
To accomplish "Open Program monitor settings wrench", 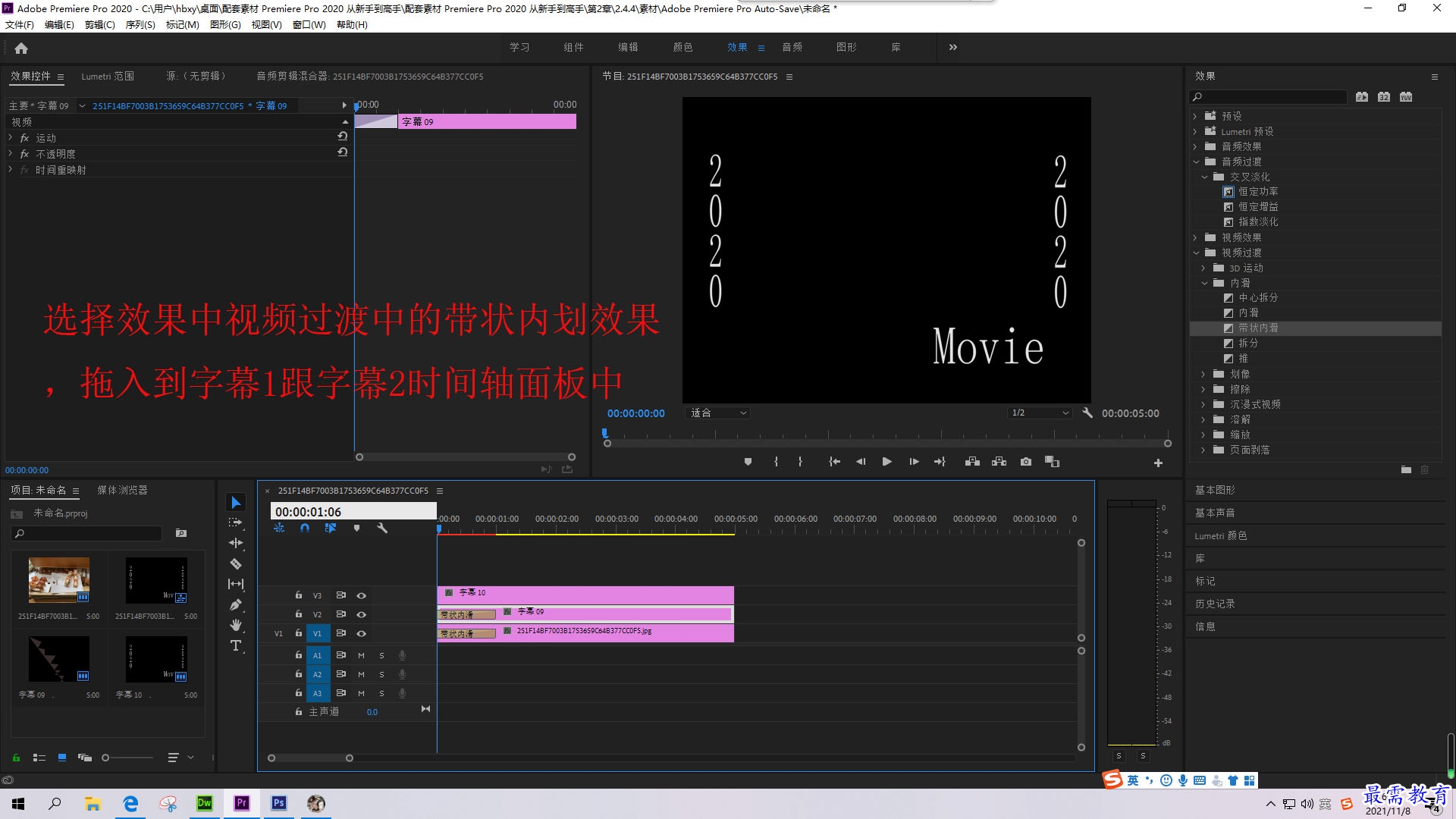I will 1087,413.
